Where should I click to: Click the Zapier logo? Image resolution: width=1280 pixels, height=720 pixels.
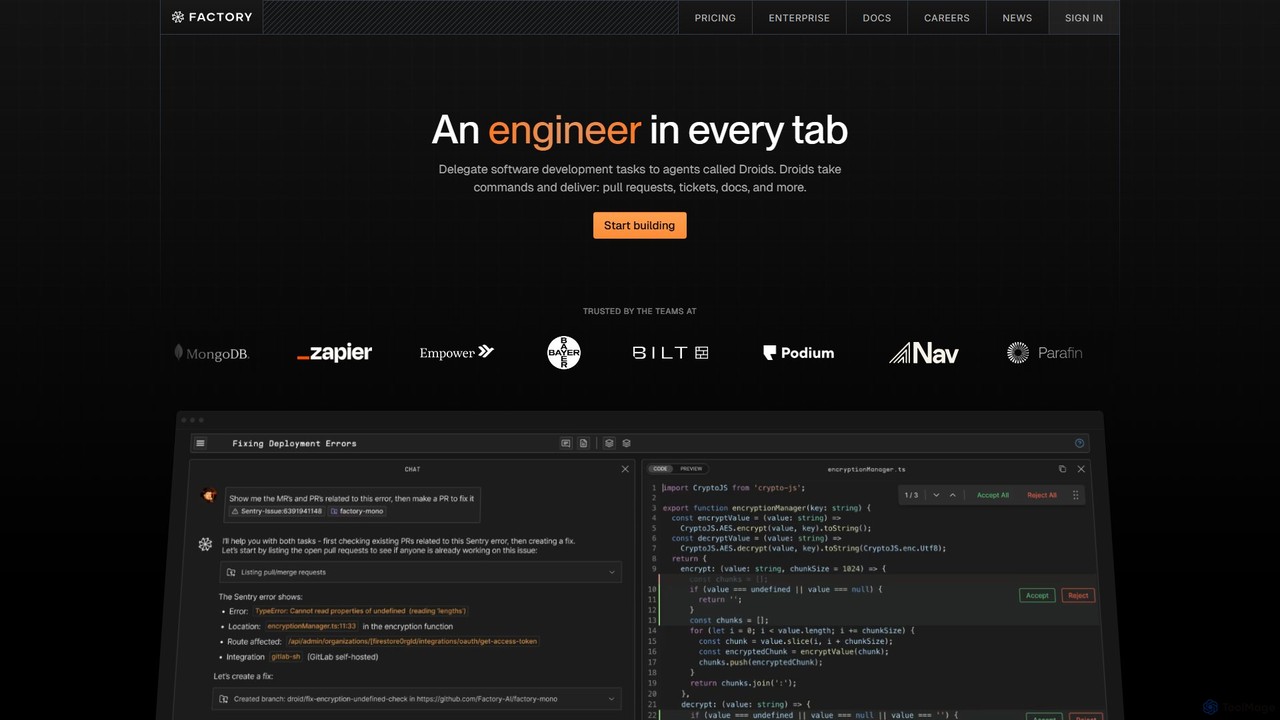(334, 352)
